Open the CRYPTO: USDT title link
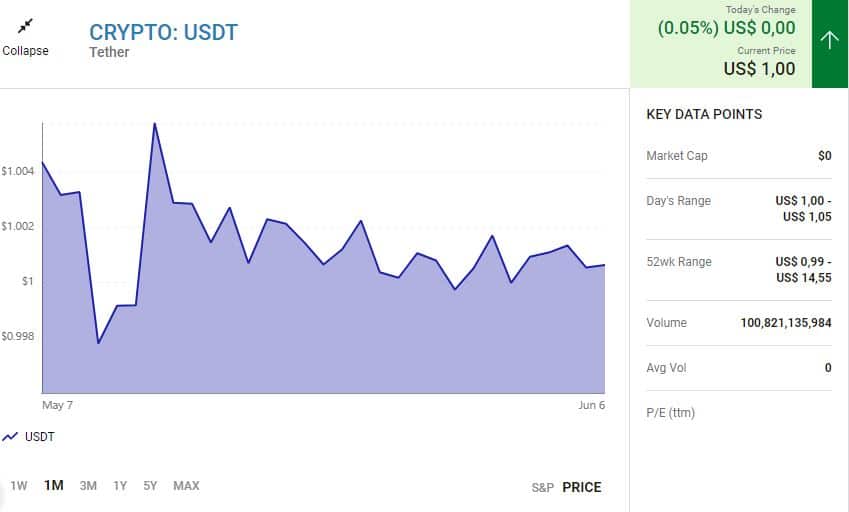This screenshot has height=512, width=849. coord(164,32)
